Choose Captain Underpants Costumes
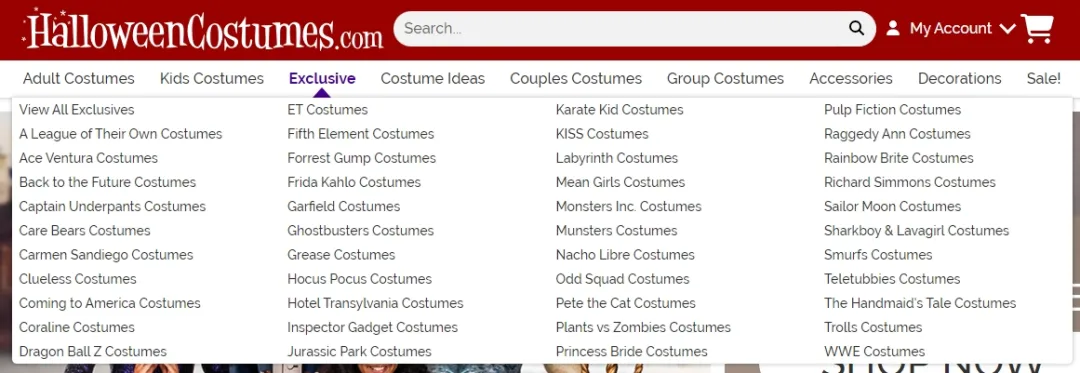This screenshot has width=1080, height=373. pyautogui.click(x=112, y=206)
